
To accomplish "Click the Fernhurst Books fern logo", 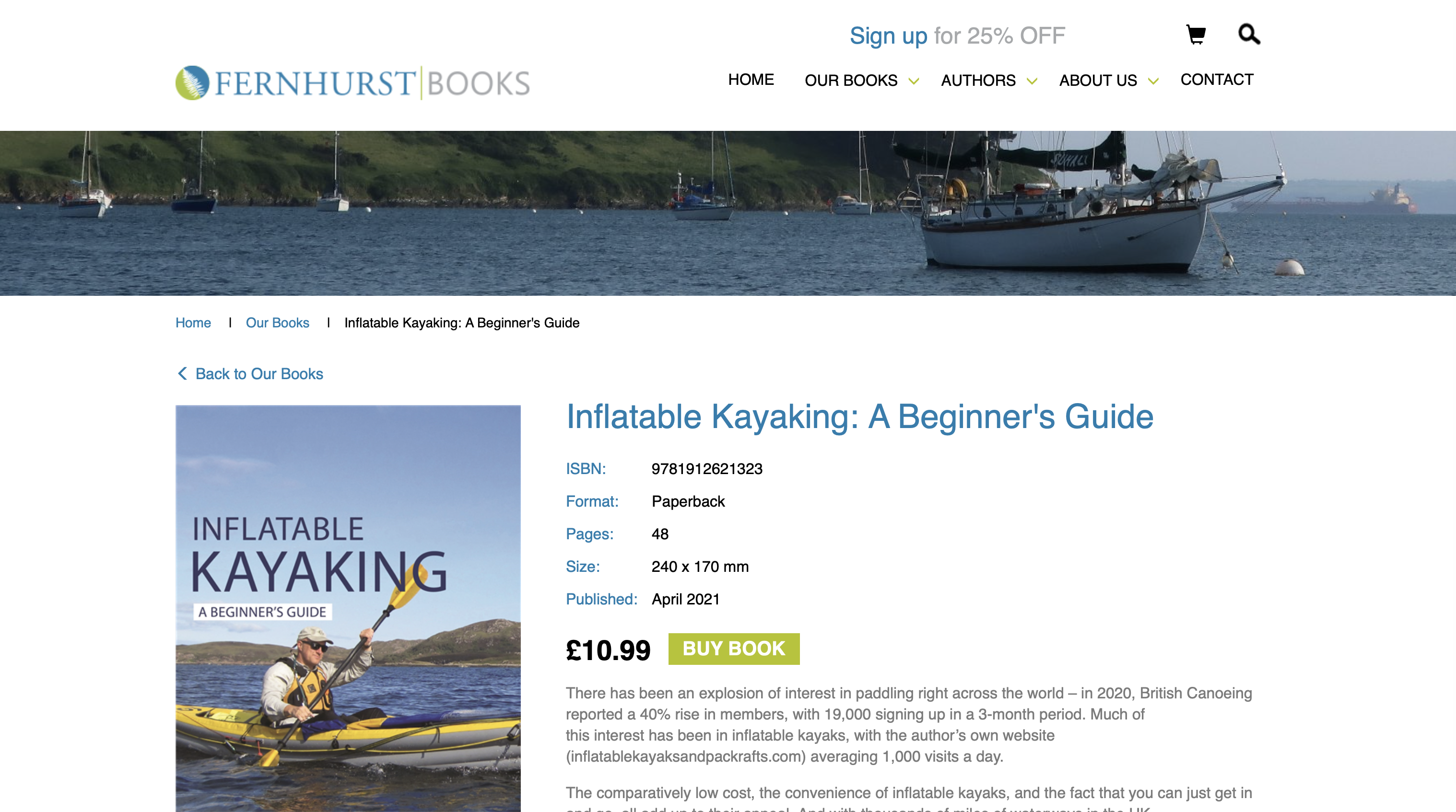I will (x=192, y=83).
